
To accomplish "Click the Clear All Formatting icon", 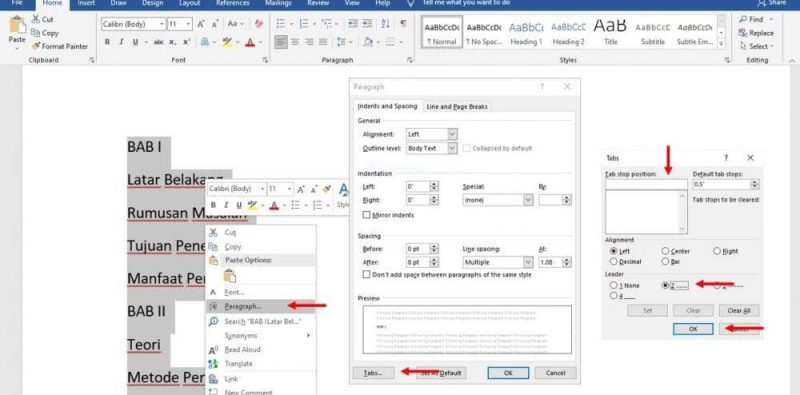I will [259, 24].
